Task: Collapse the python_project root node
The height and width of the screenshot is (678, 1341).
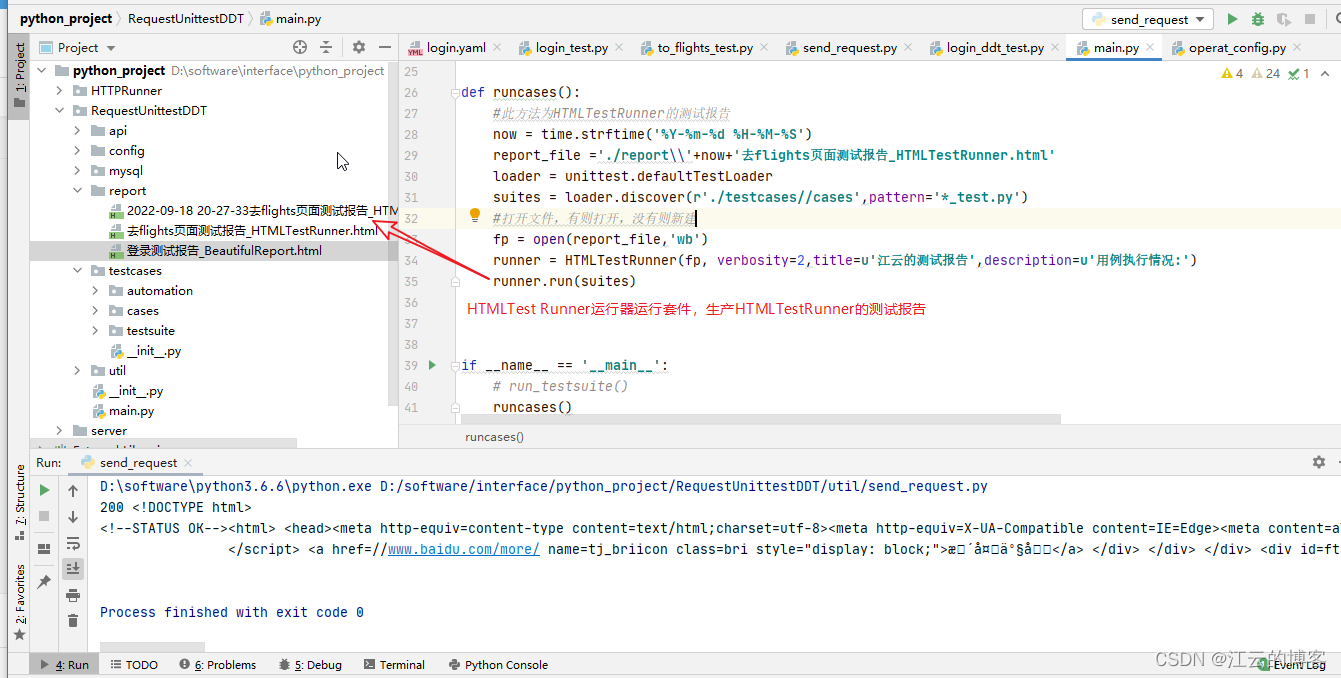Action: tap(41, 71)
